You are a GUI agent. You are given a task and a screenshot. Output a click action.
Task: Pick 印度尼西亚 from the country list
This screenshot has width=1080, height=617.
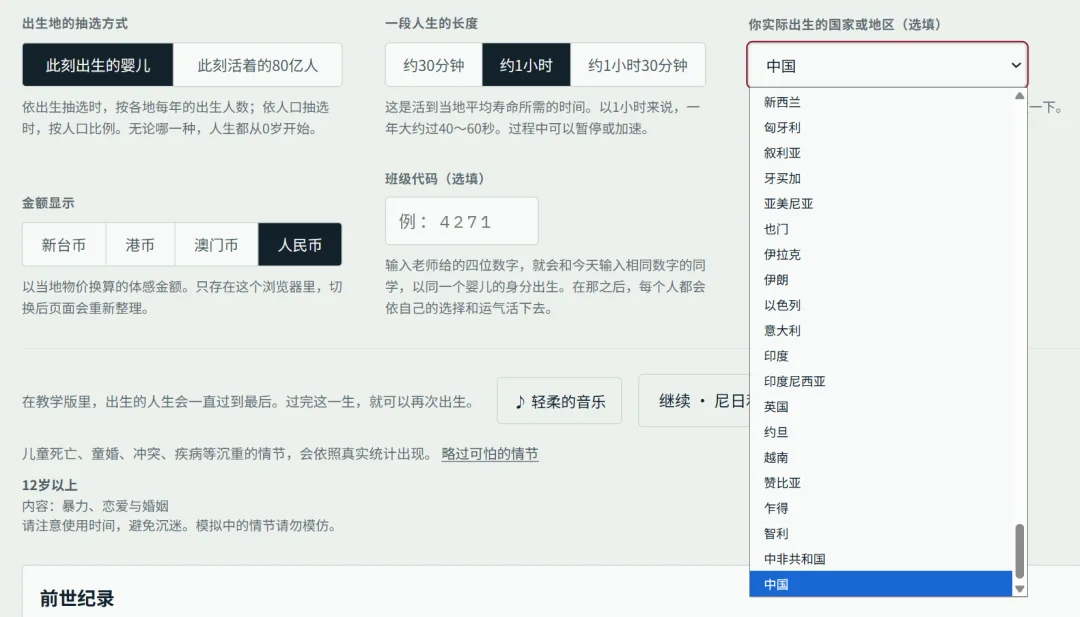(x=881, y=381)
